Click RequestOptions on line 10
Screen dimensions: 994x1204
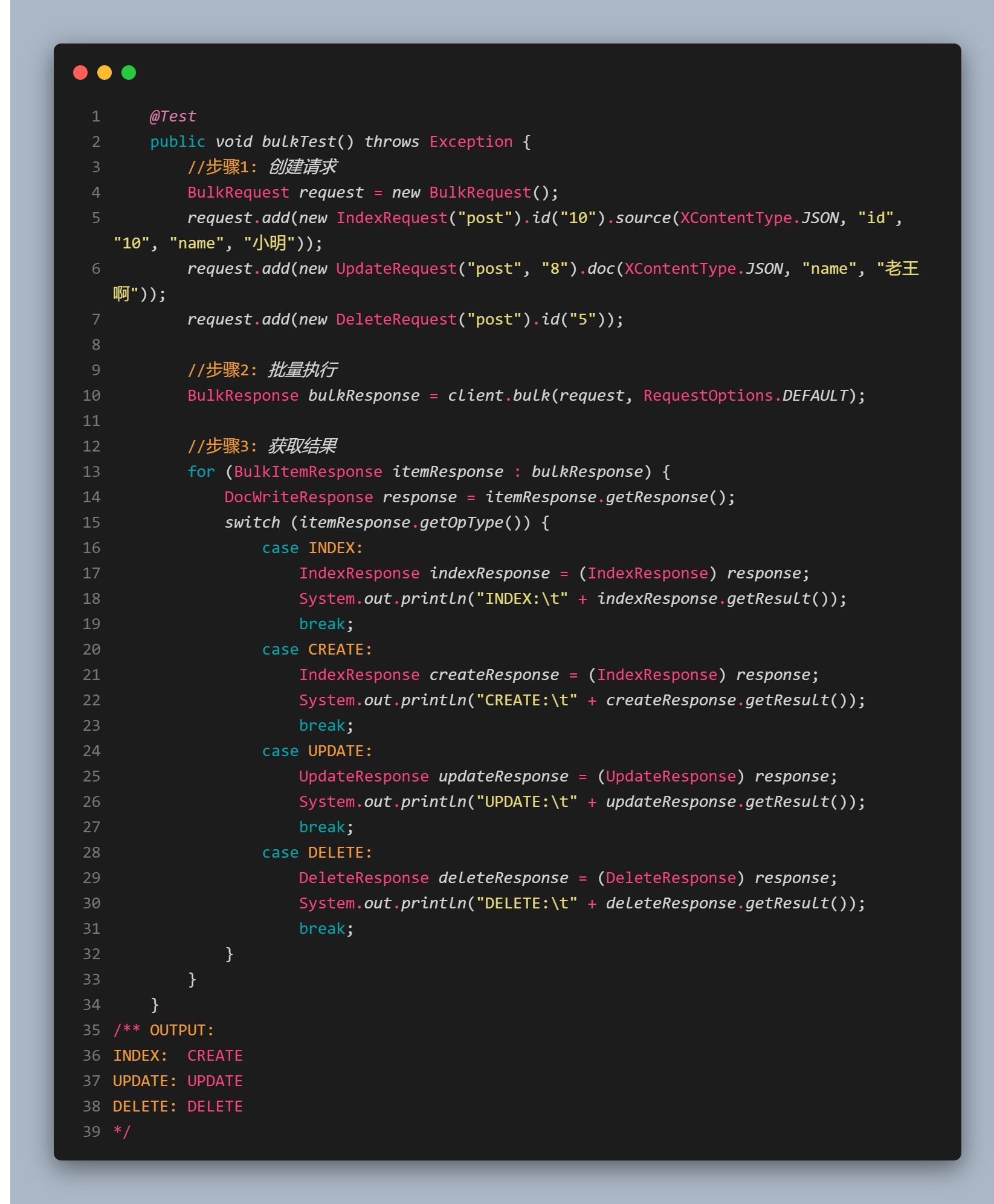pos(708,395)
